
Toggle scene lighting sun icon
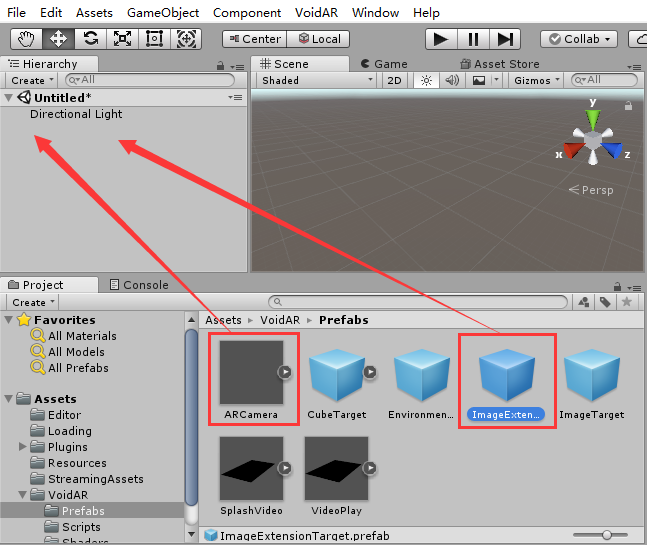tap(425, 80)
